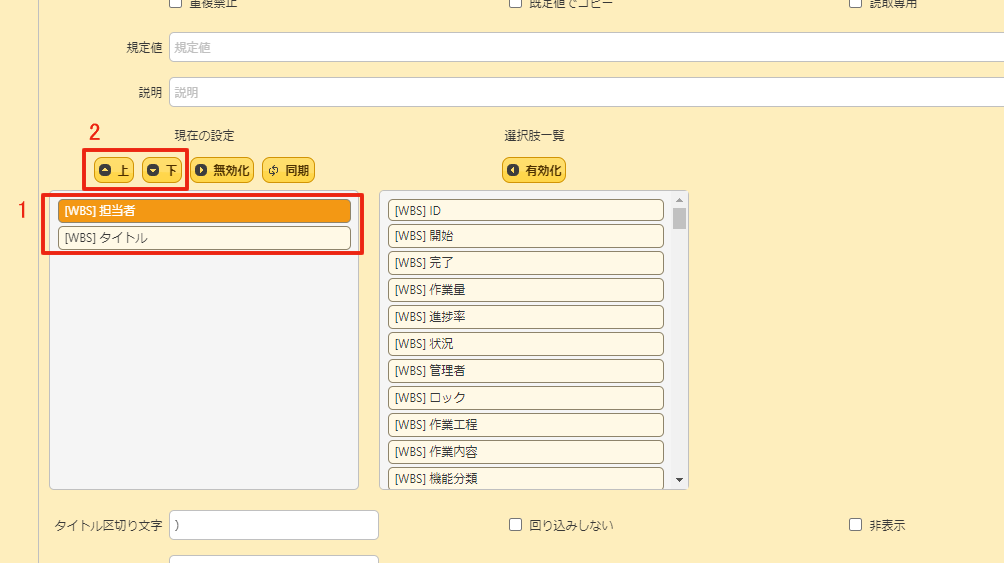The width and height of the screenshot is (1004, 563).
Task: Focus the 規定値 input field
Action: (587, 47)
